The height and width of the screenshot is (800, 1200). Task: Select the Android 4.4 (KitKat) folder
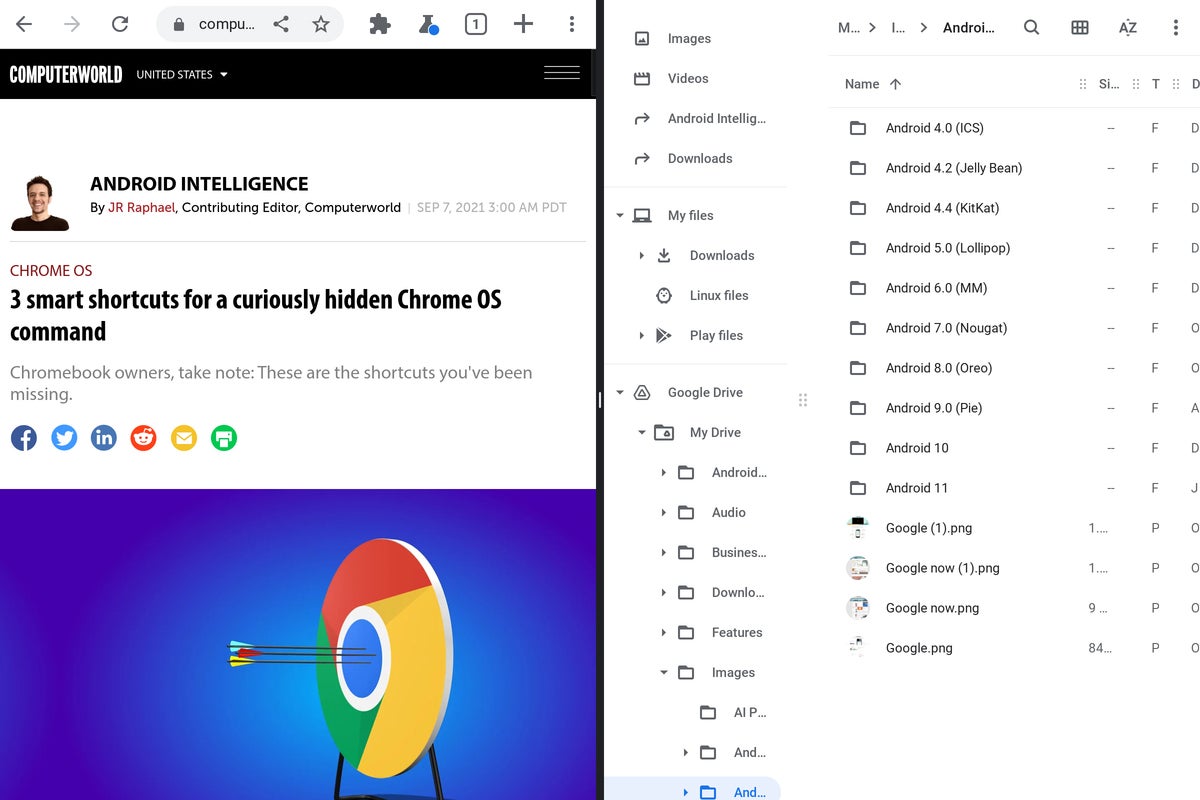tap(1014, 208)
